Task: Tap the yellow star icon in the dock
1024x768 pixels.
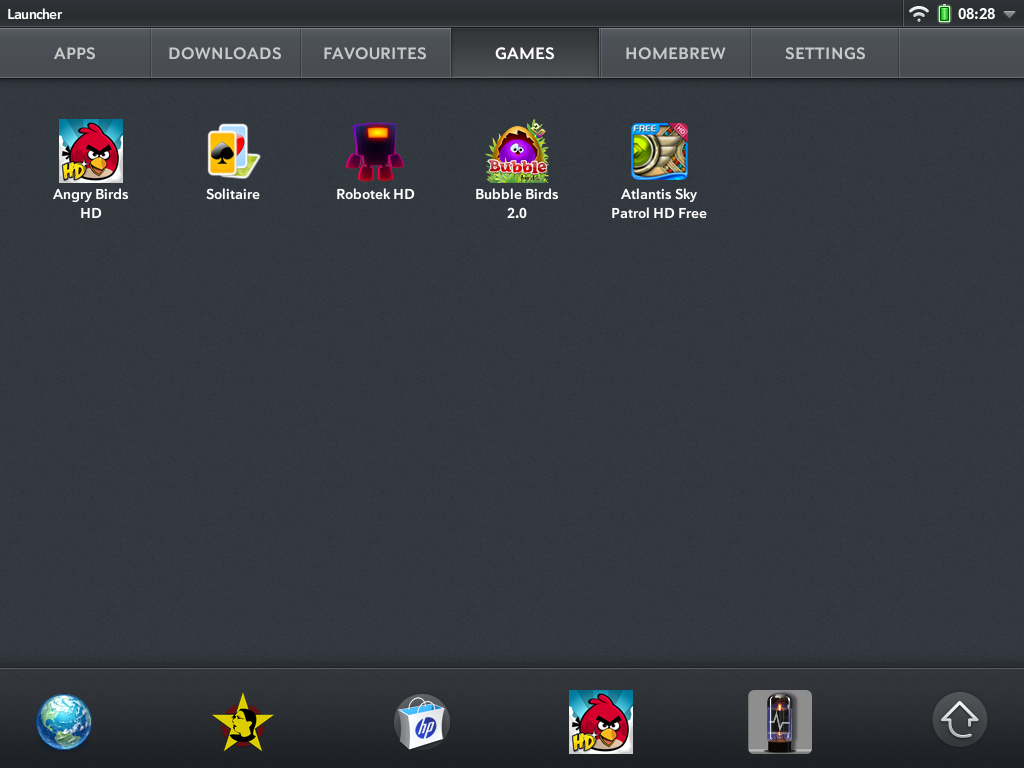Action: [242, 721]
